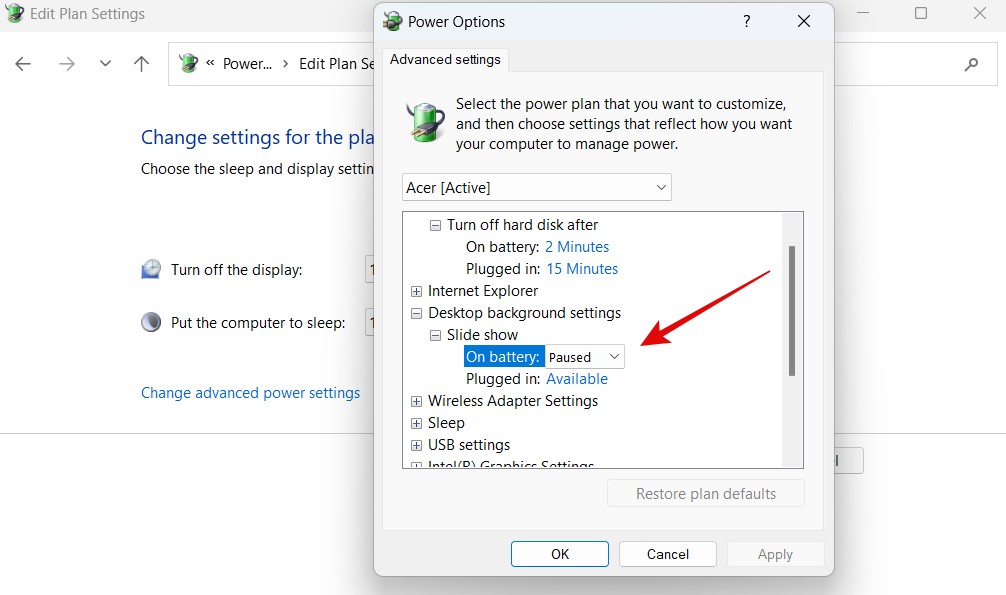The image size is (1006, 595).
Task: Click the Power breadcrumb segment
Action: click(247, 64)
